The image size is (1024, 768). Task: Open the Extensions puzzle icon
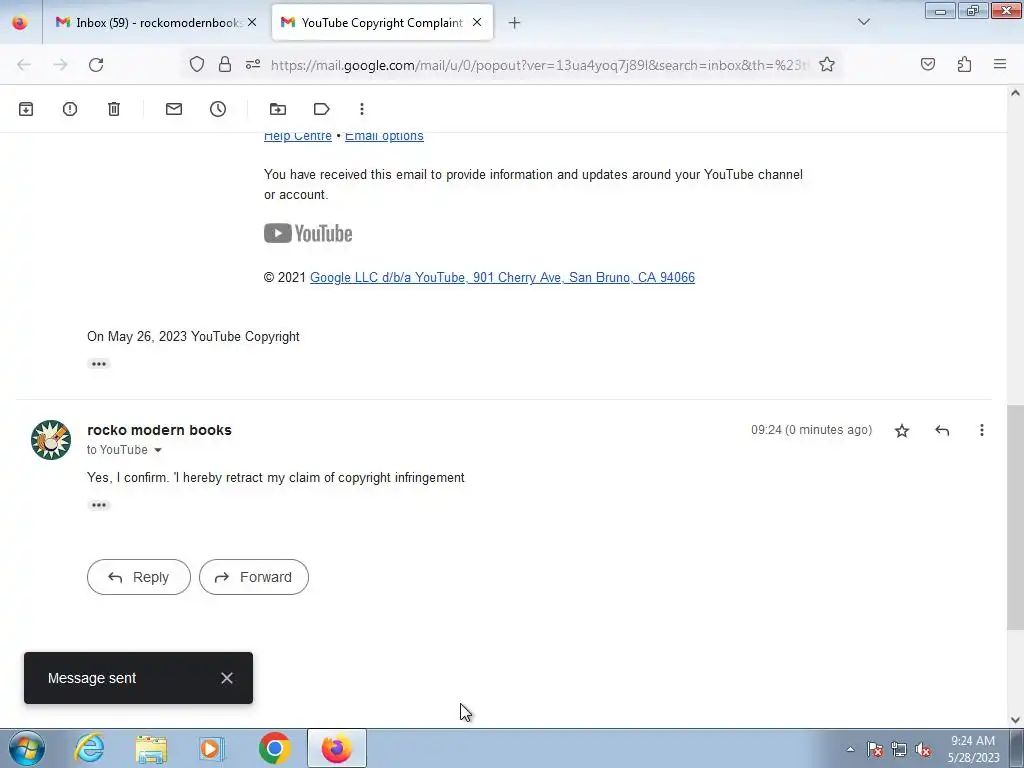coord(964,64)
